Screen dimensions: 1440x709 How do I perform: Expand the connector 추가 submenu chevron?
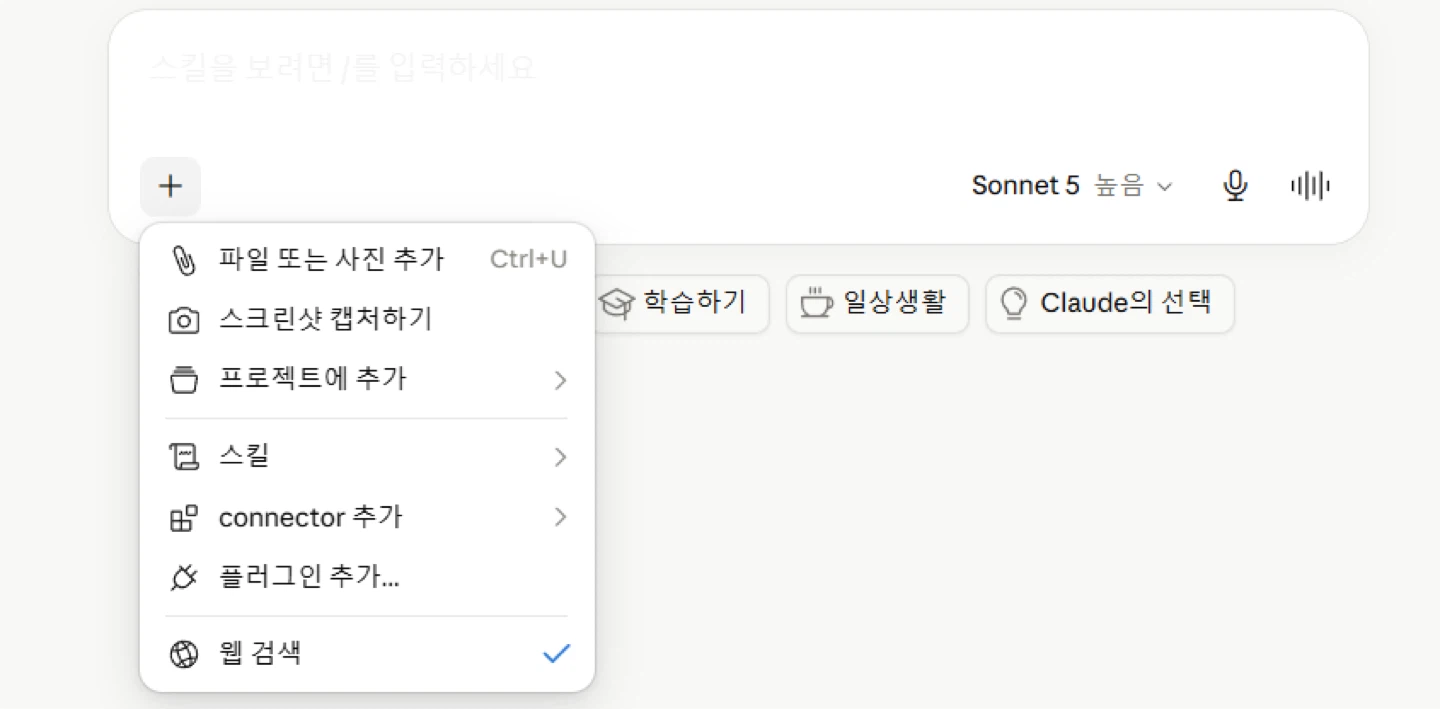click(x=560, y=517)
